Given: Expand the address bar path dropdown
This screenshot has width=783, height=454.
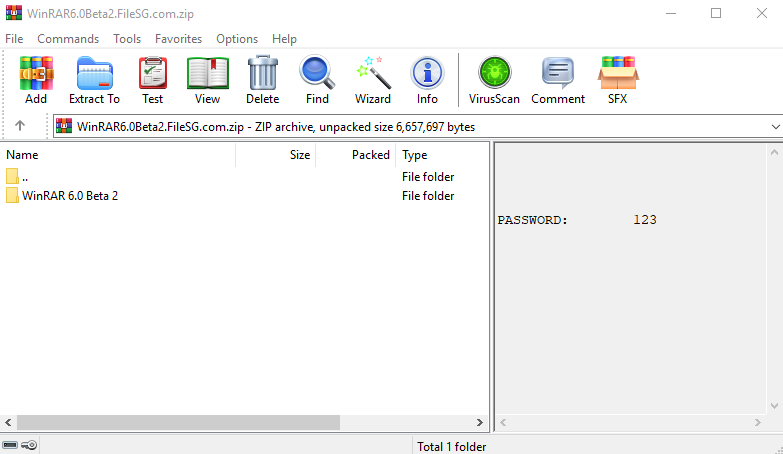Looking at the screenshot, I should (x=775, y=127).
